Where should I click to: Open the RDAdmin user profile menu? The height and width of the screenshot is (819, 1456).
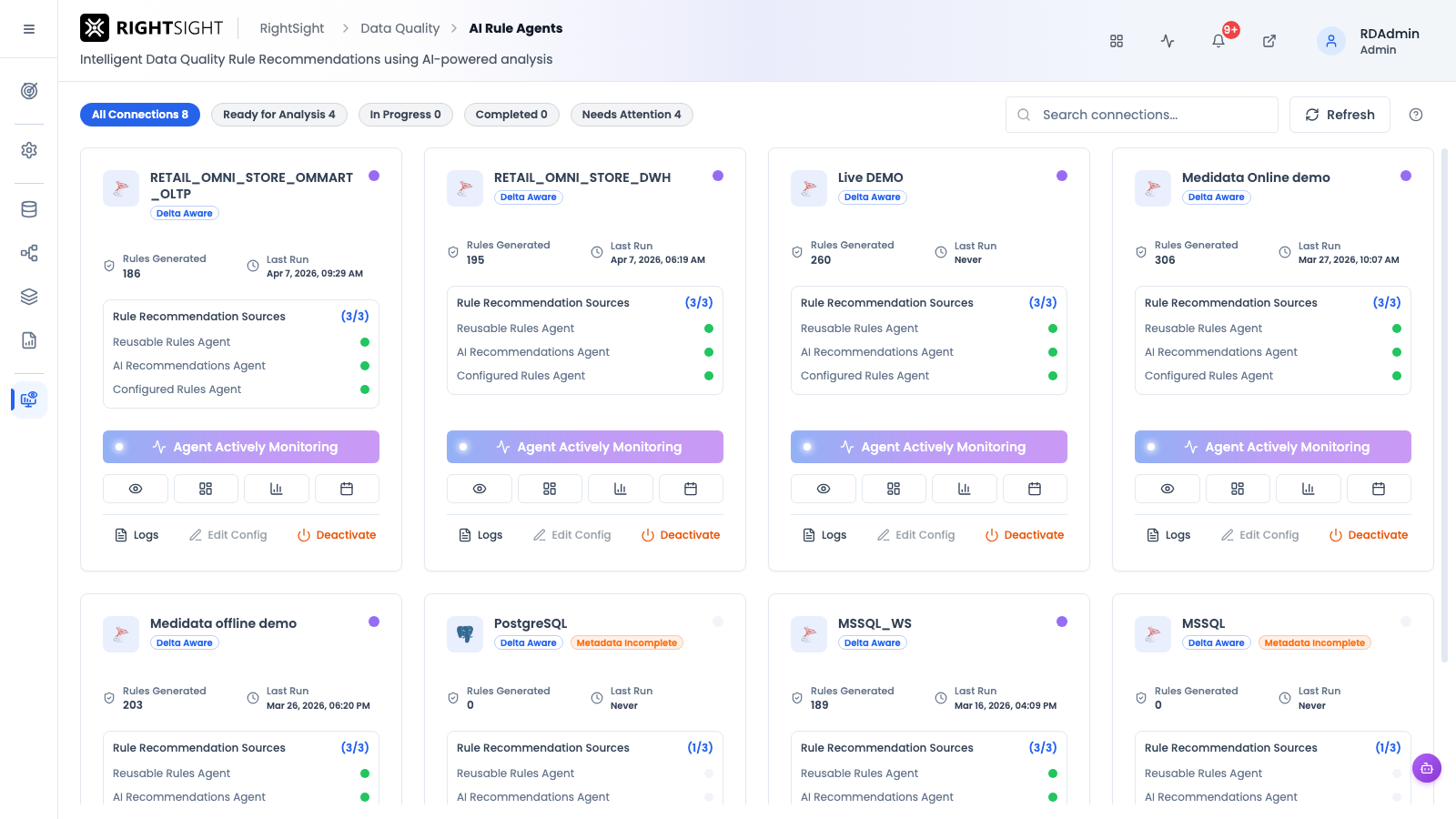click(x=1368, y=41)
